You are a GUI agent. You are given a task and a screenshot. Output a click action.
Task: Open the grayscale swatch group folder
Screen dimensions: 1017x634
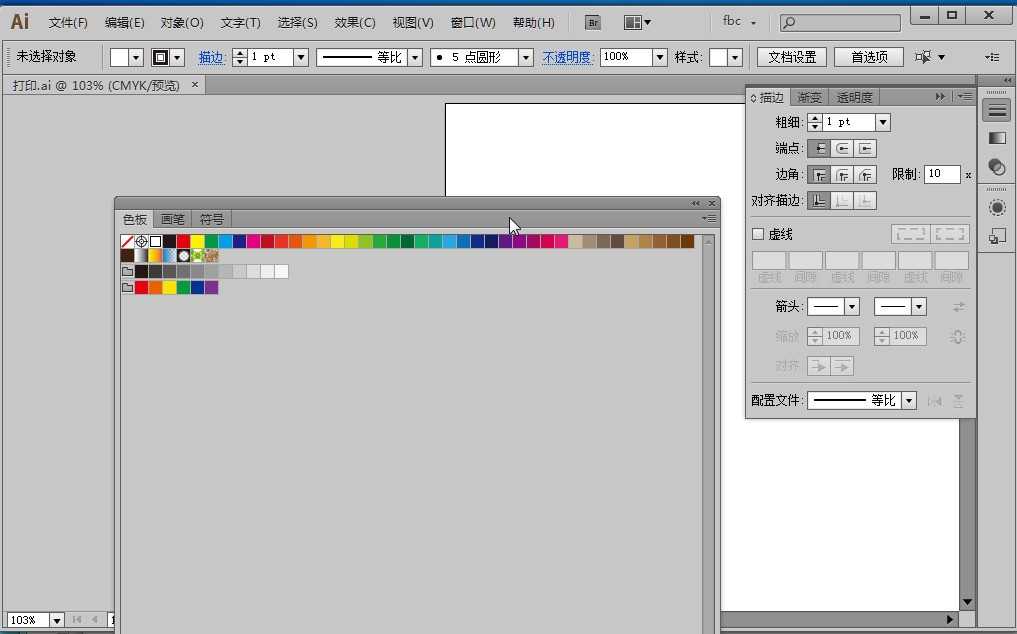(x=127, y=272)
